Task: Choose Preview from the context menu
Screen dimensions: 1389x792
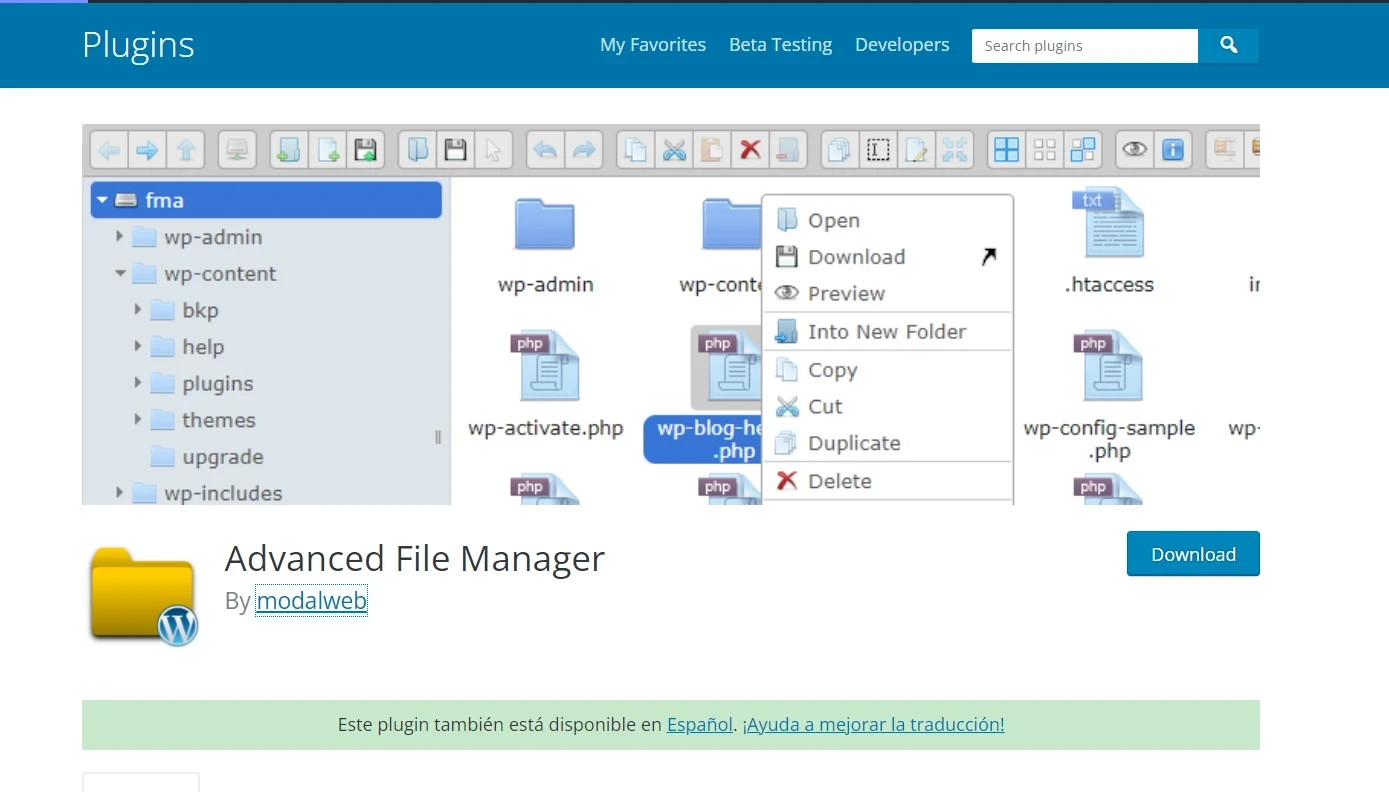Action: (x=888, y=294)
